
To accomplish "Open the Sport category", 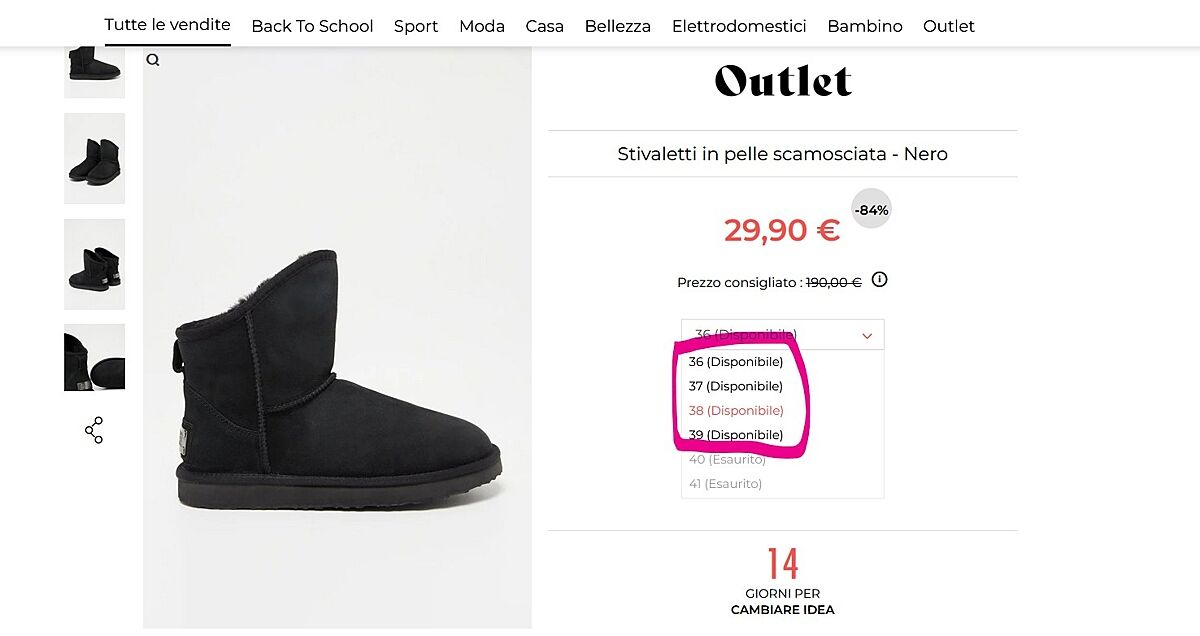I will 416,26.
